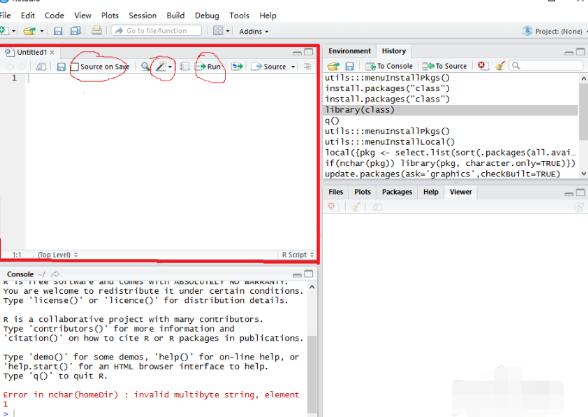Expand the recent files dropdown arrow

coord(42,31)
